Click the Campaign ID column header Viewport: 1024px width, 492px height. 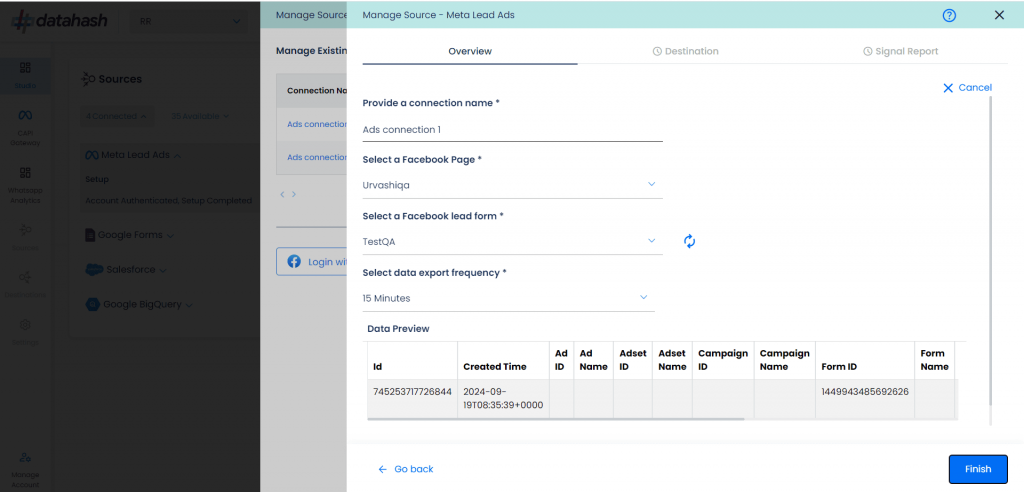723,360
